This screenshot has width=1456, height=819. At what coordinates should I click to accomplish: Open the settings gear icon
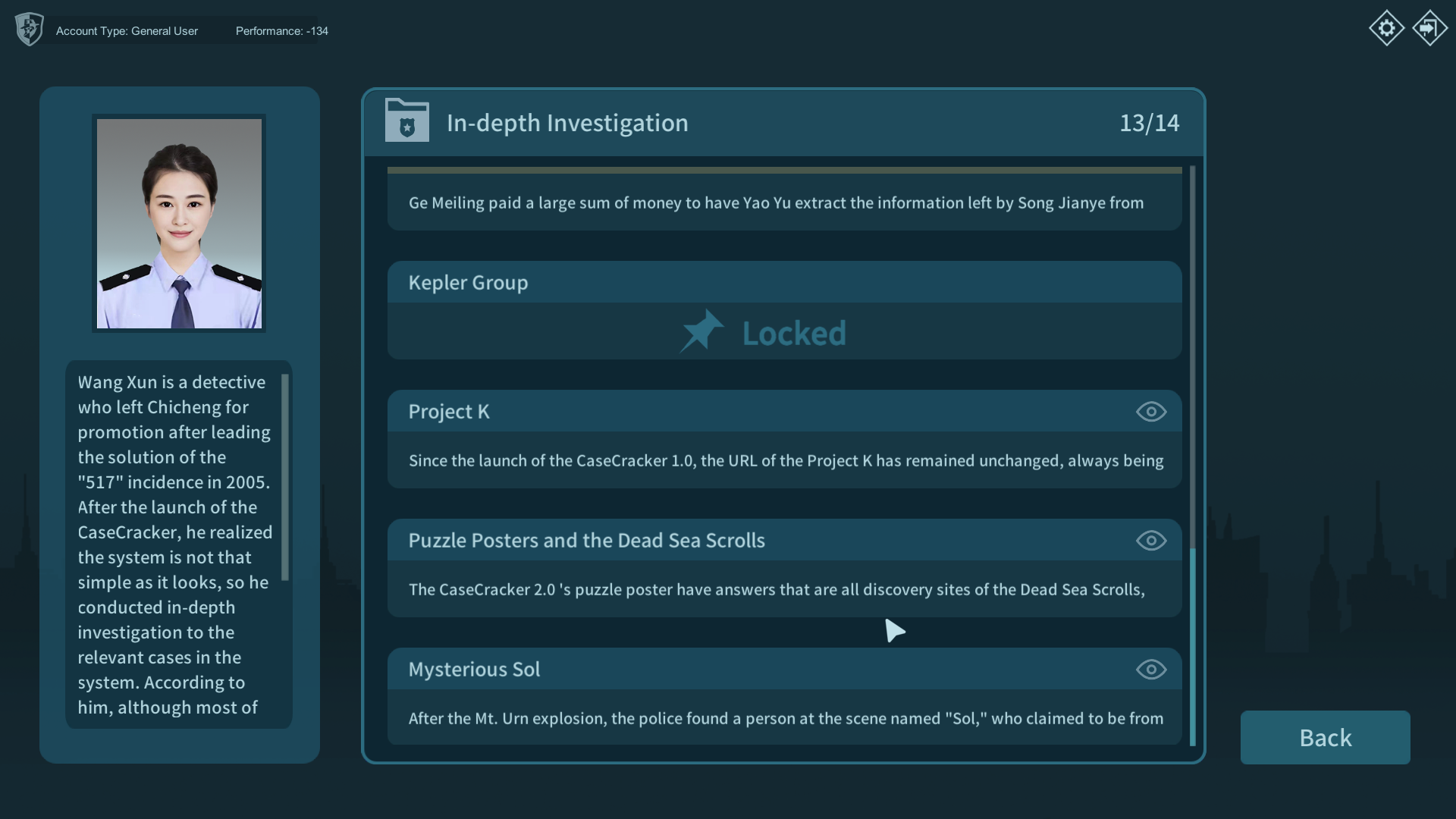point(1386,28)
